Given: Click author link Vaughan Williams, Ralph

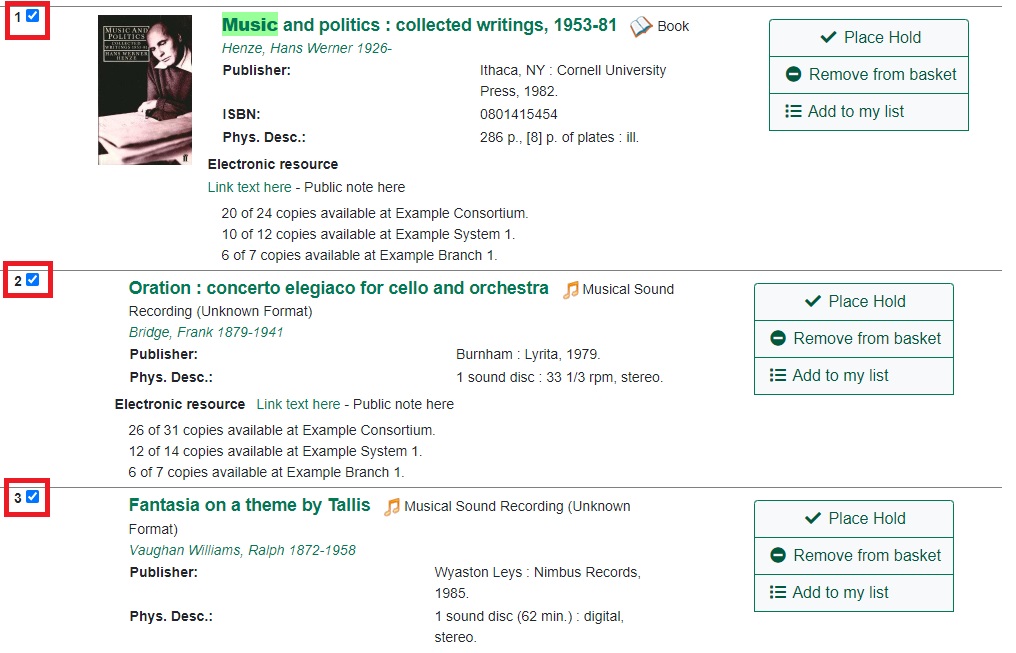Looking at the screenshot, I should click(x=242, y=550).
